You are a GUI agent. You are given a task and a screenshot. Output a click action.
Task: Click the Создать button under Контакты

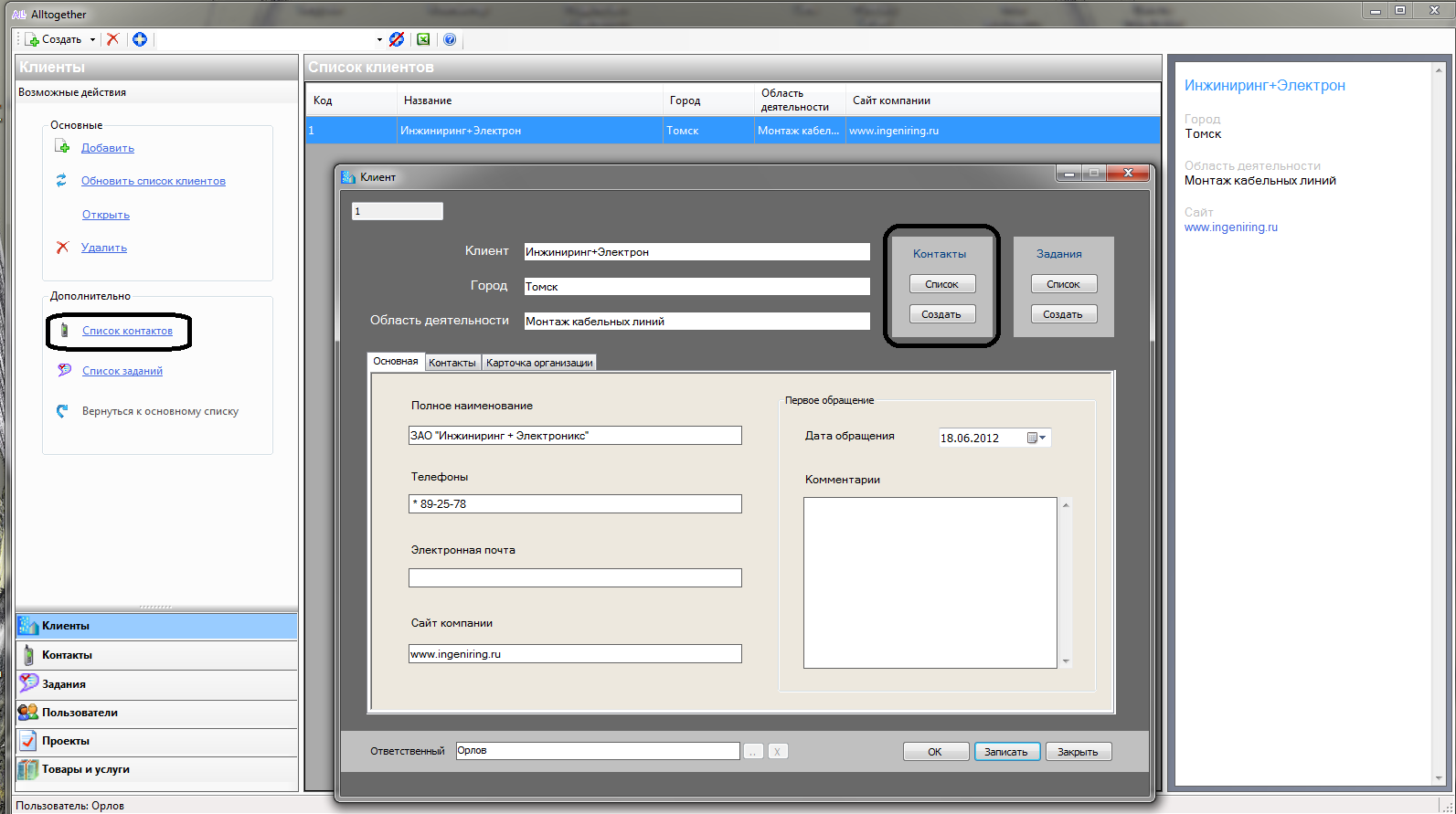tap(942, 314)
